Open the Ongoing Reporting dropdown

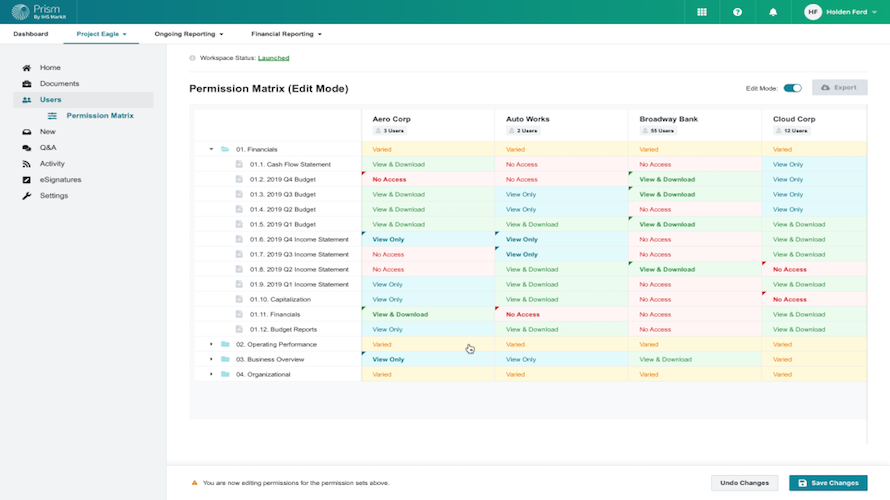click(x=189, y=34)
